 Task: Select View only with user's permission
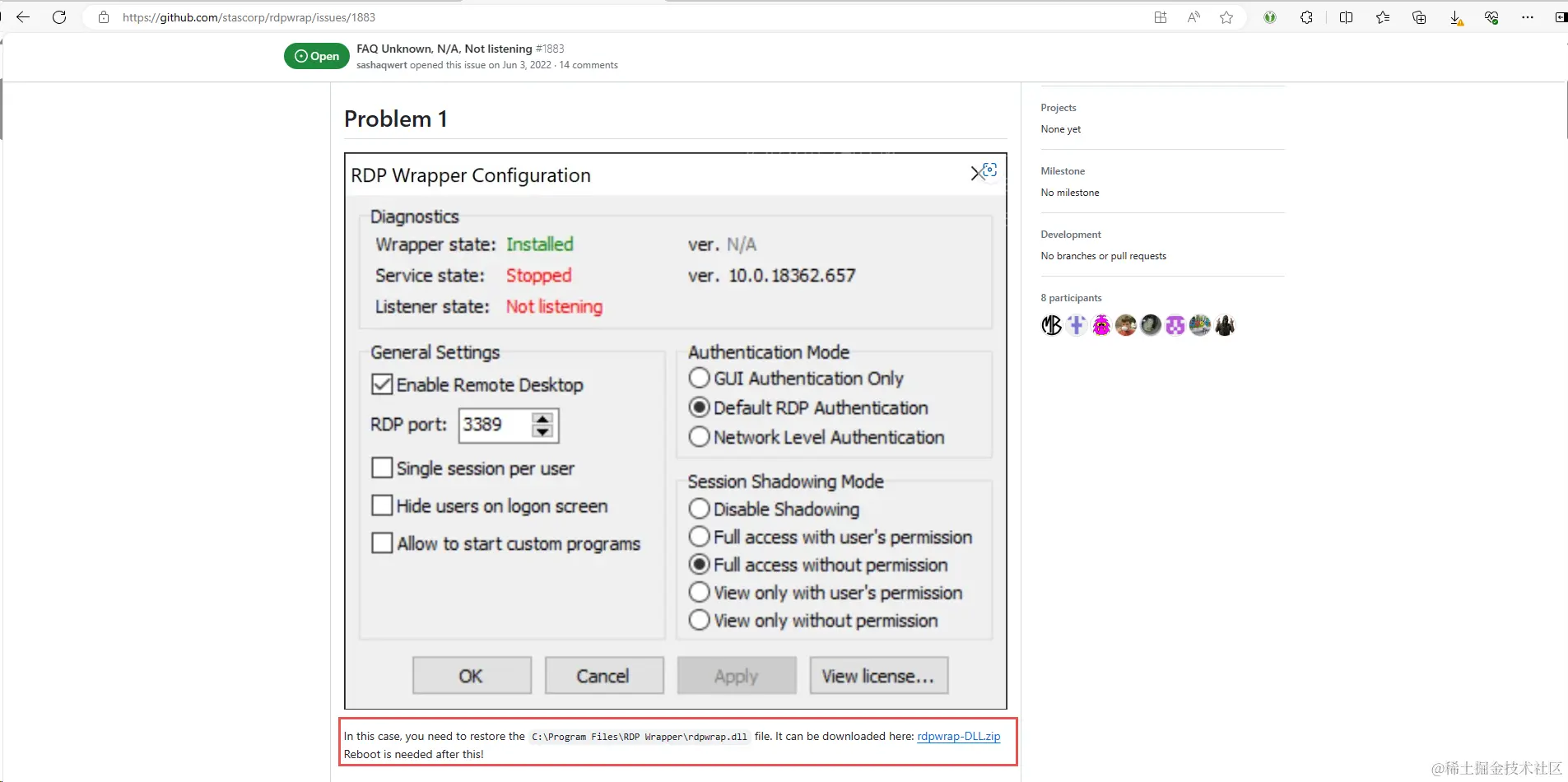(699, 593)
